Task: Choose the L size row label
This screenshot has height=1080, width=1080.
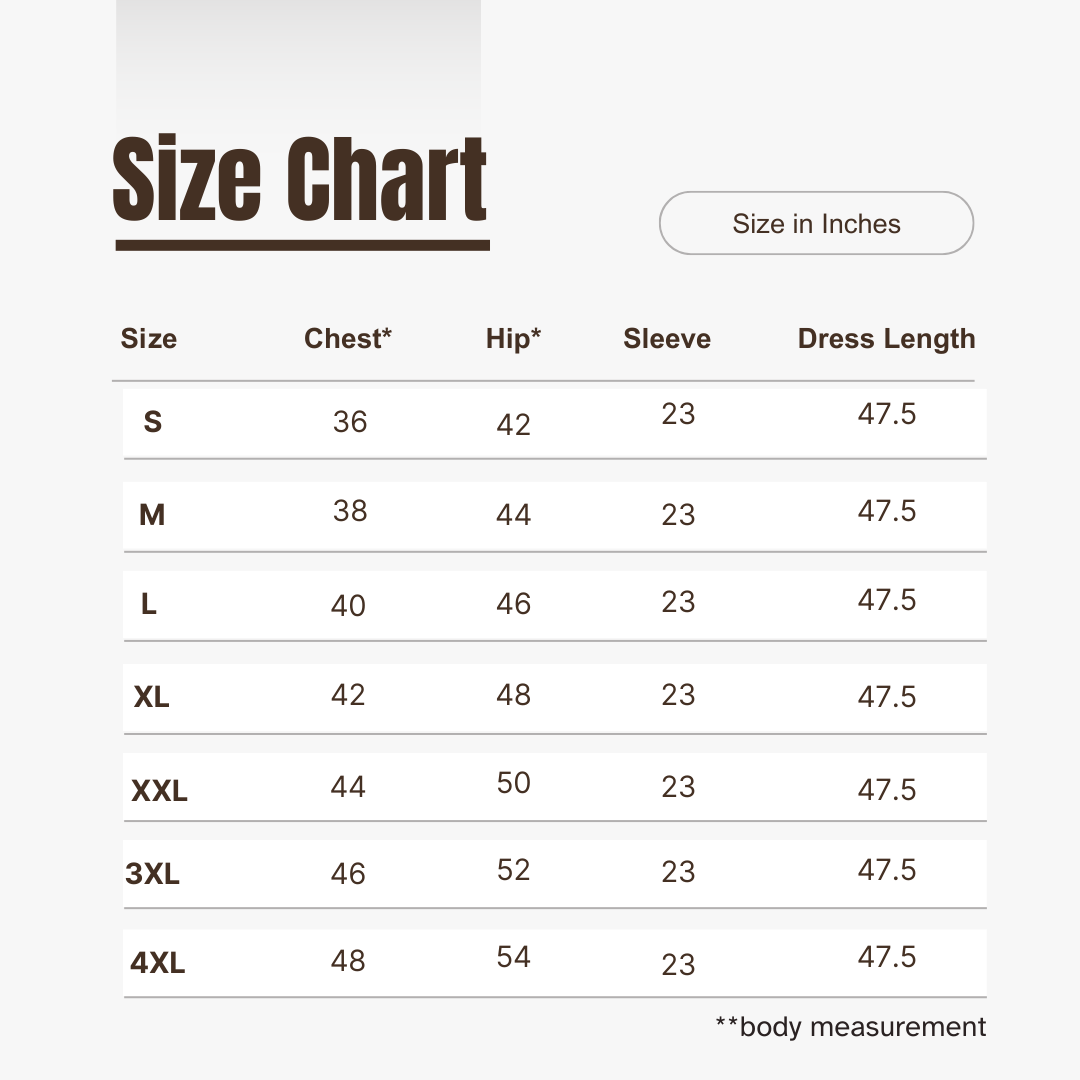Action: pos(149,604)
